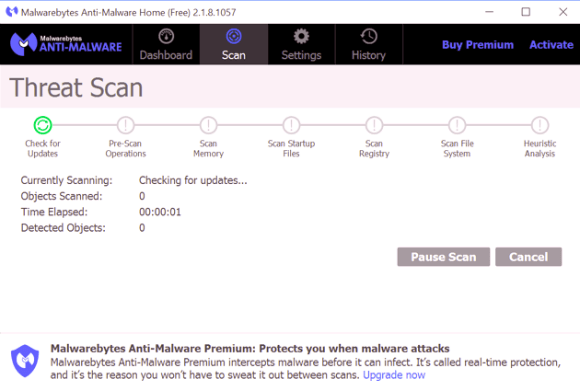
Task: Click the Scan Startup Files step icon
Action: tap(291, 125)
